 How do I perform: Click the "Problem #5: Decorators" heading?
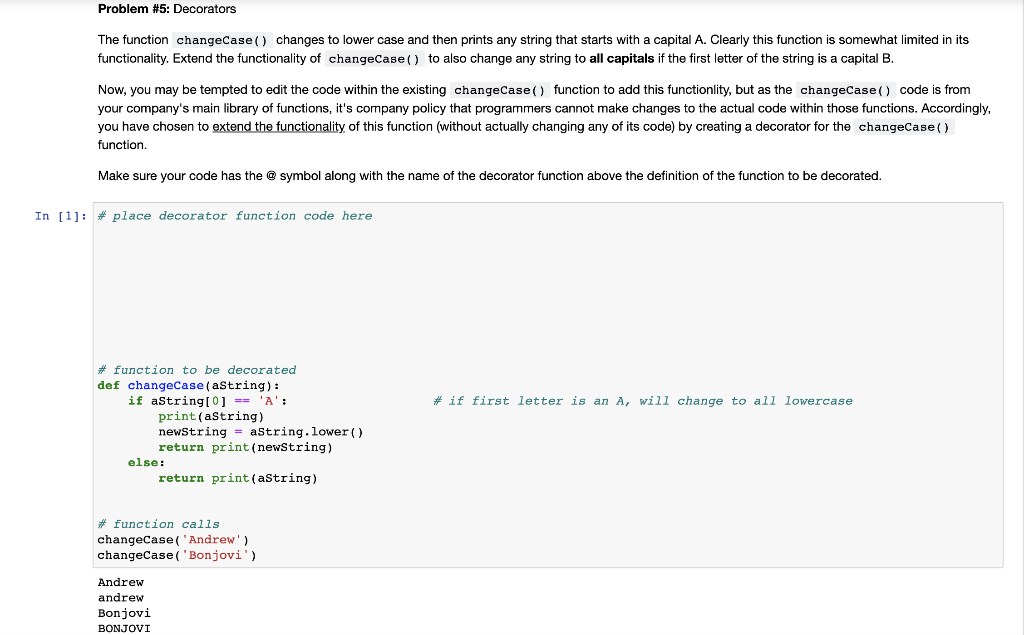[x=166, y=9]
